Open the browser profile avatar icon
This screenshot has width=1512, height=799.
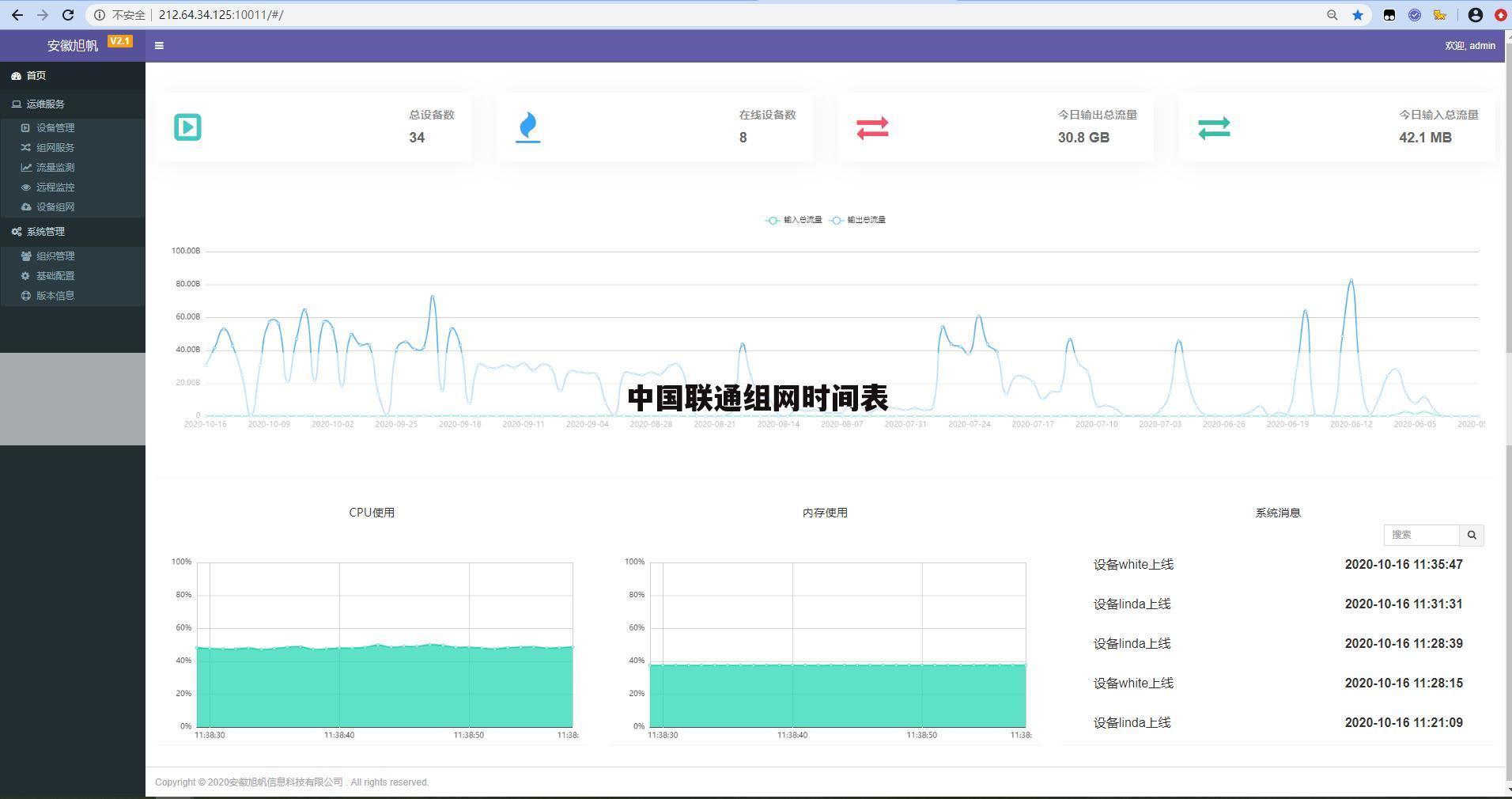(1475, 15)
